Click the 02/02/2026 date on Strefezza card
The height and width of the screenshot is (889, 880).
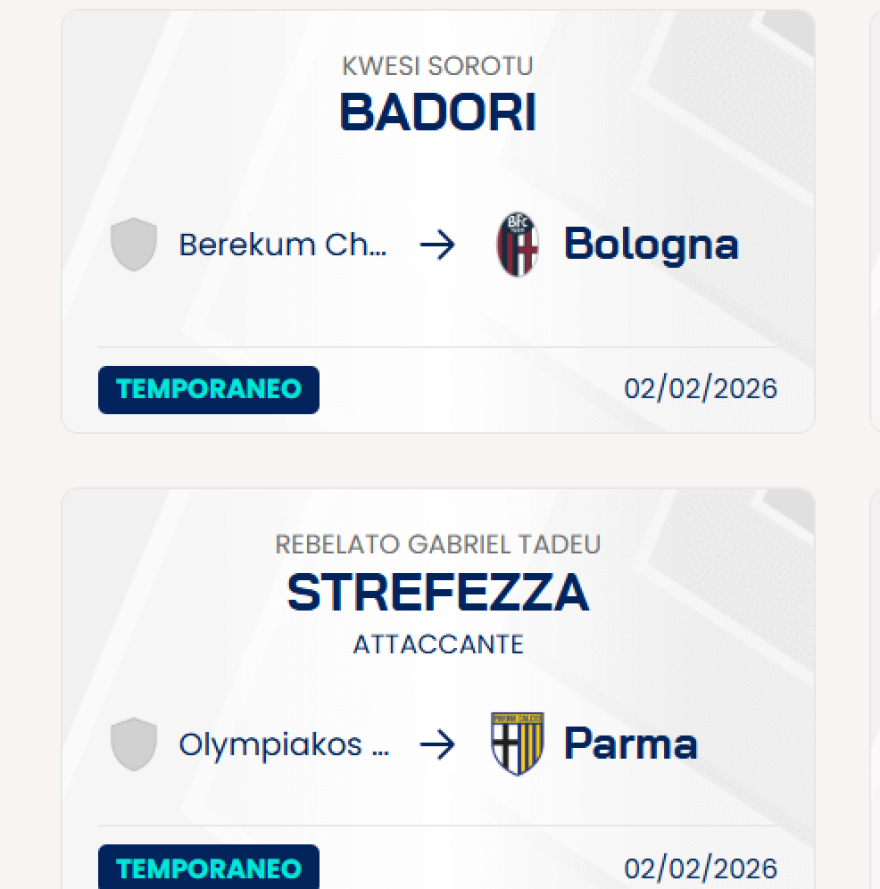click(x=700, y=868)
